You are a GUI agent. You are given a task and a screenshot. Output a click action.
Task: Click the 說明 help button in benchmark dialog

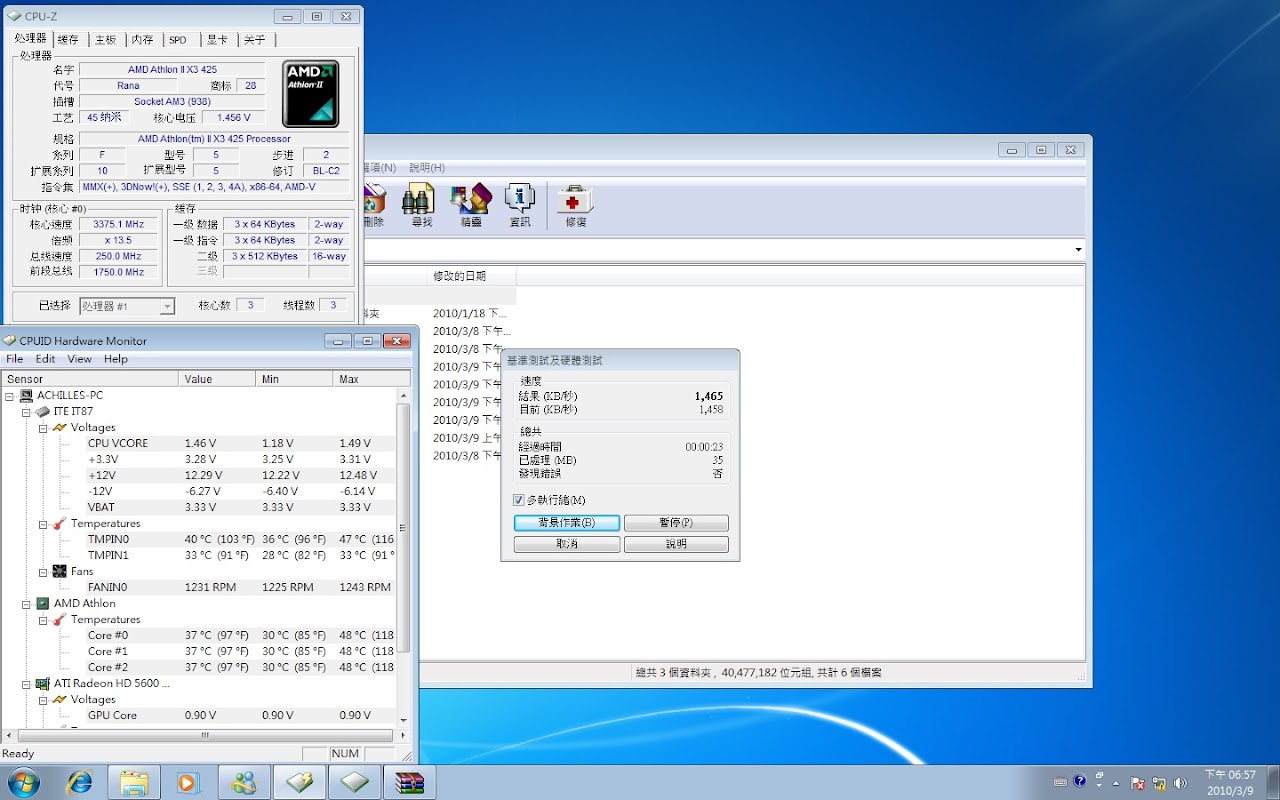(x=676, y=544)
